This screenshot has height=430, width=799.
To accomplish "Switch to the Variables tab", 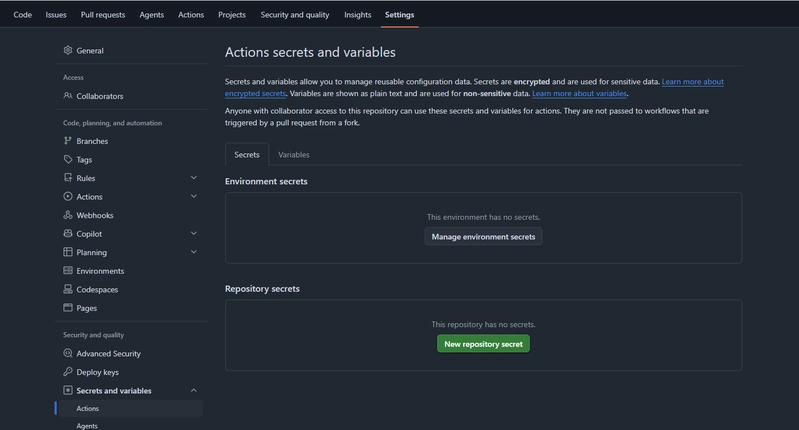I will tap(294, 154).
